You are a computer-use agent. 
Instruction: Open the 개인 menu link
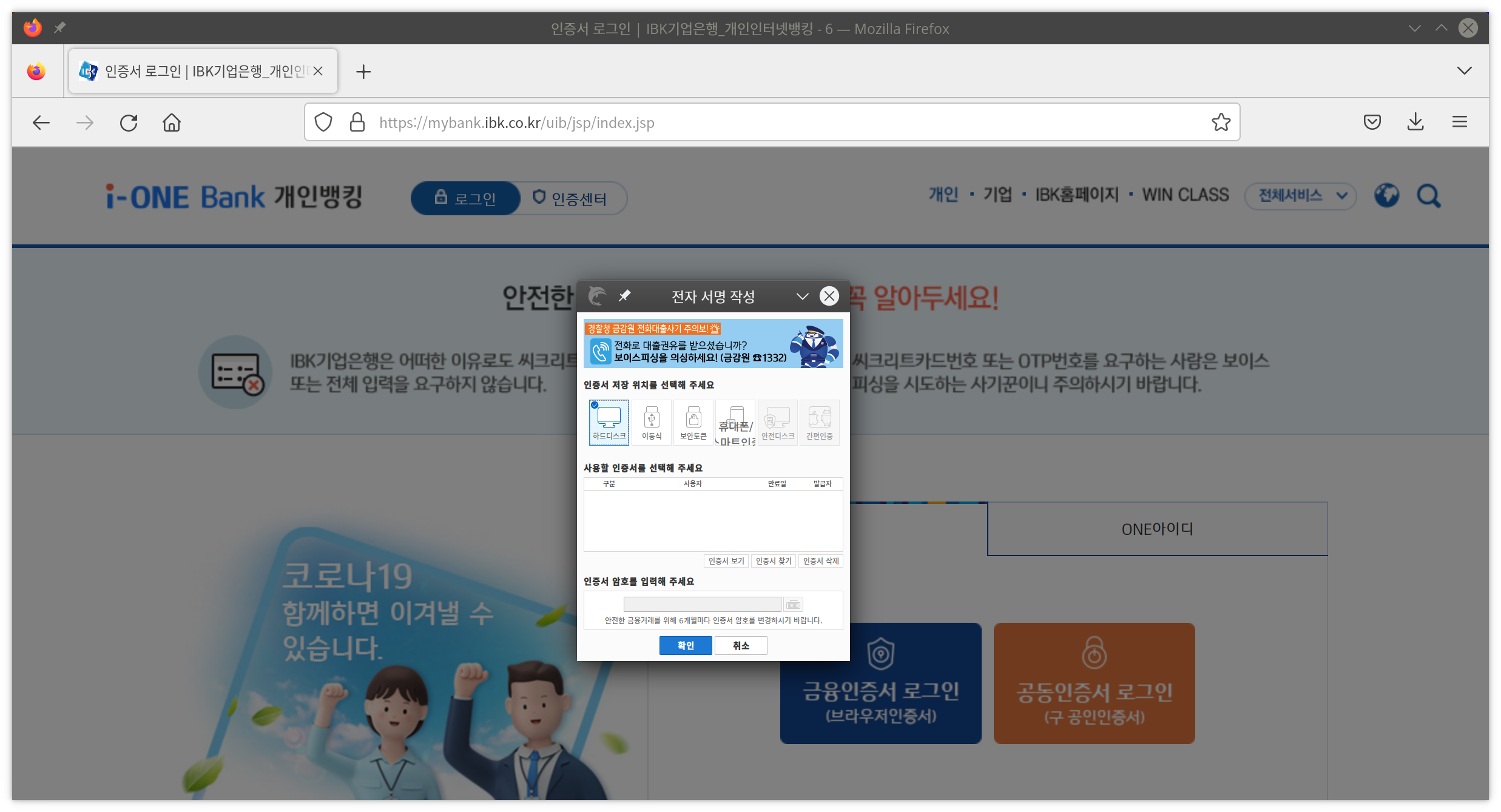point(943,195)
